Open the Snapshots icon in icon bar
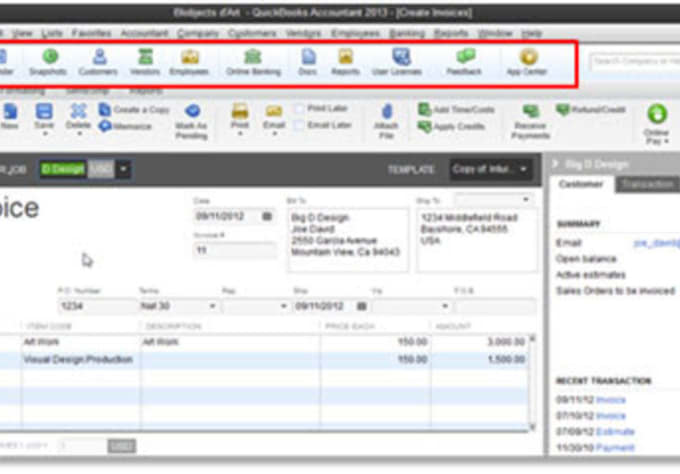Screen dimensions: 680x474 (x=49, y=62)
